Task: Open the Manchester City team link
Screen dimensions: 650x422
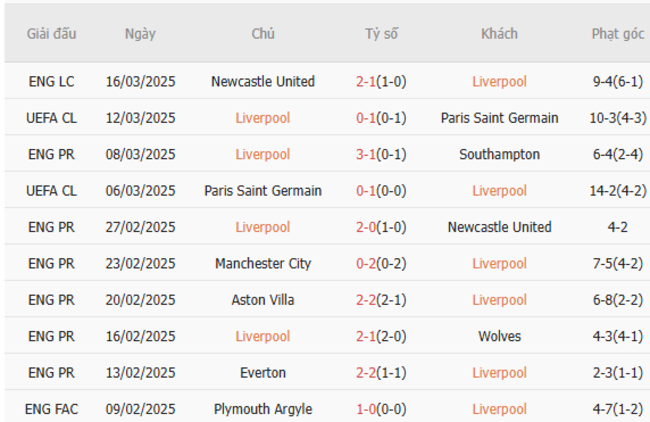Action: 263,264
